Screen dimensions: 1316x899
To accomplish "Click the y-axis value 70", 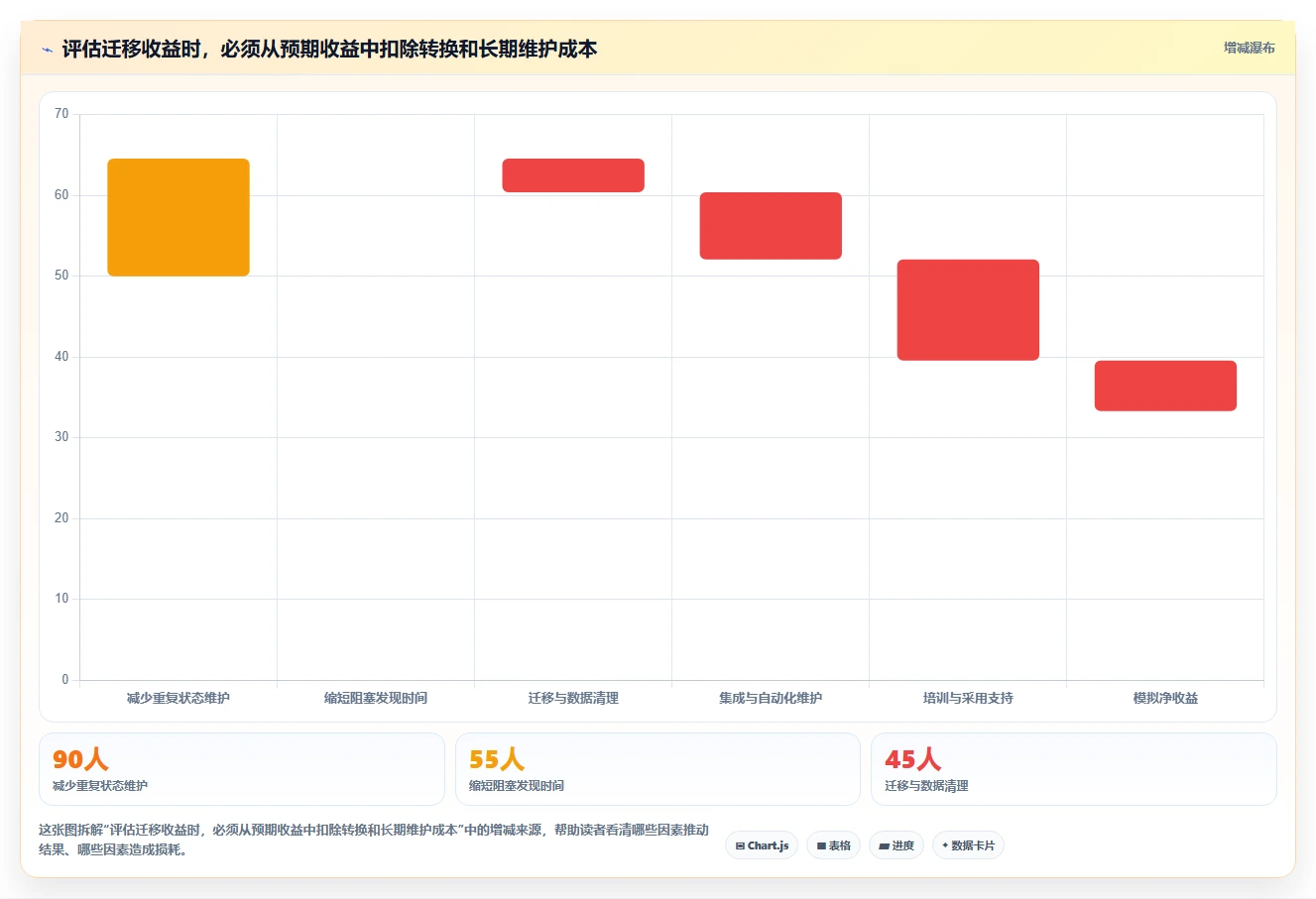I will [61, 114].
